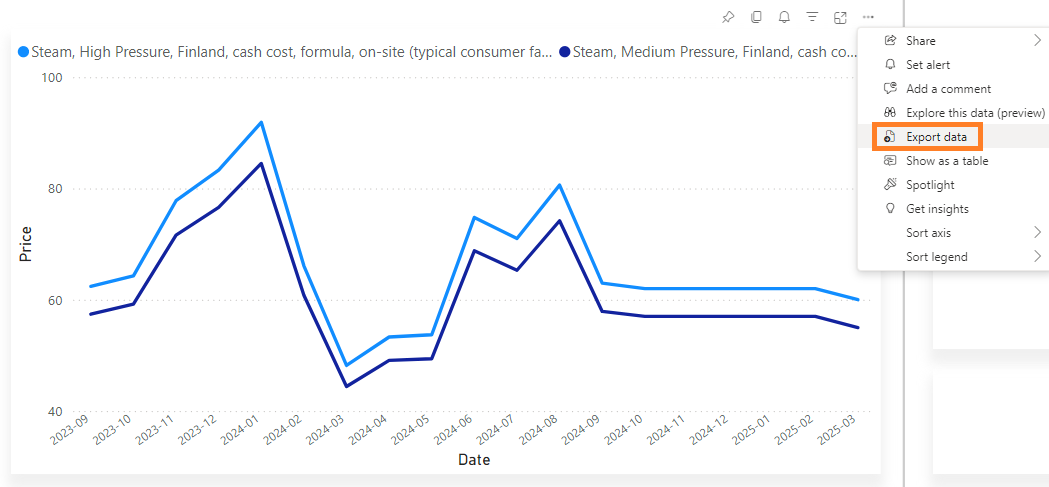Expand the Share submenu arrow
This screenshot has width=1049, height=487.
pyautogui.click(x=1037, y=41)
